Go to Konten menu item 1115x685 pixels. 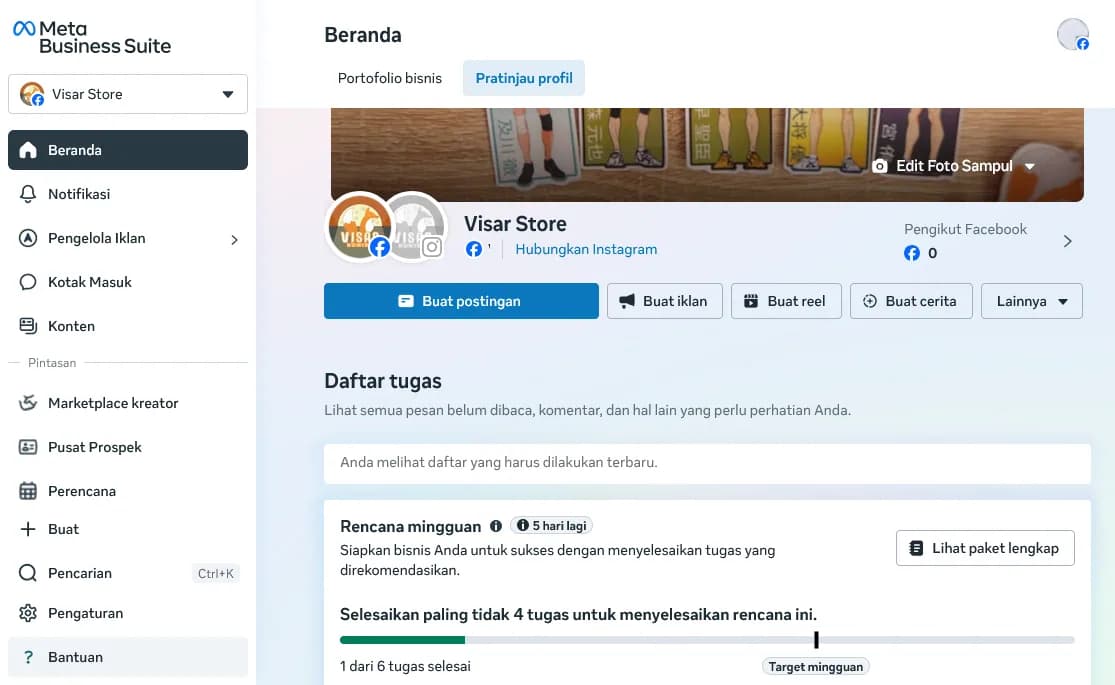128,326
